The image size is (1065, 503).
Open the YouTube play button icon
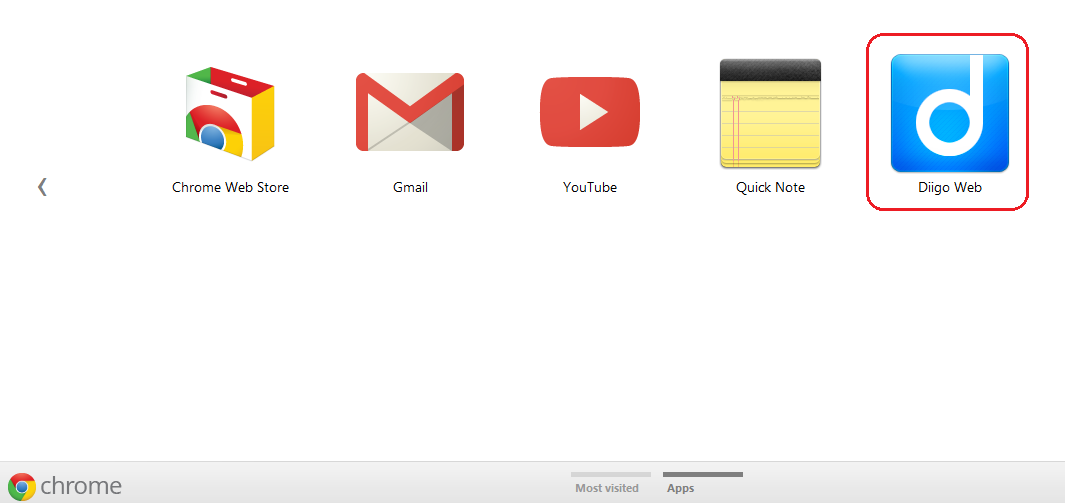pos(590,112)
